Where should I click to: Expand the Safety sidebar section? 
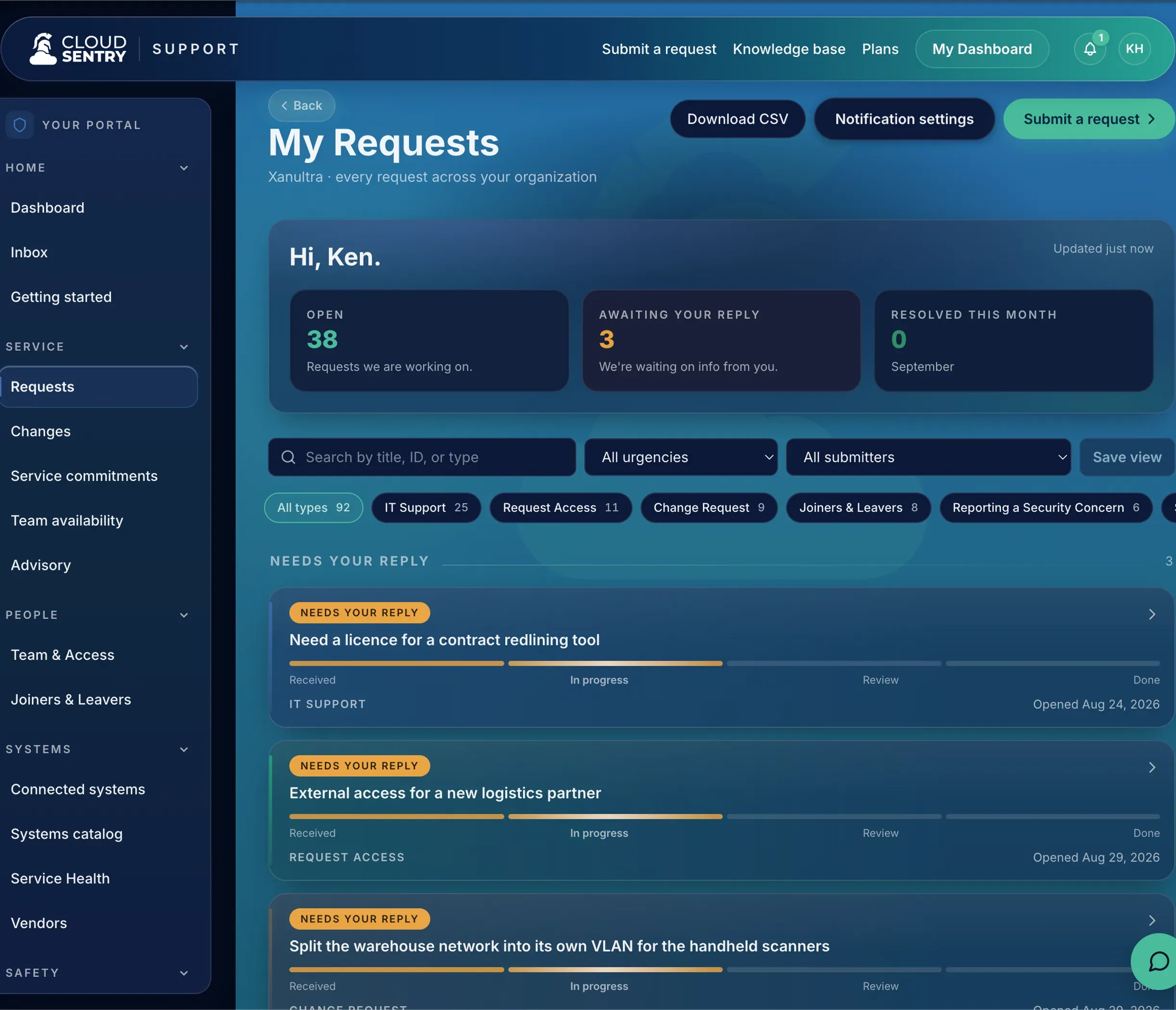pos(184,973)
